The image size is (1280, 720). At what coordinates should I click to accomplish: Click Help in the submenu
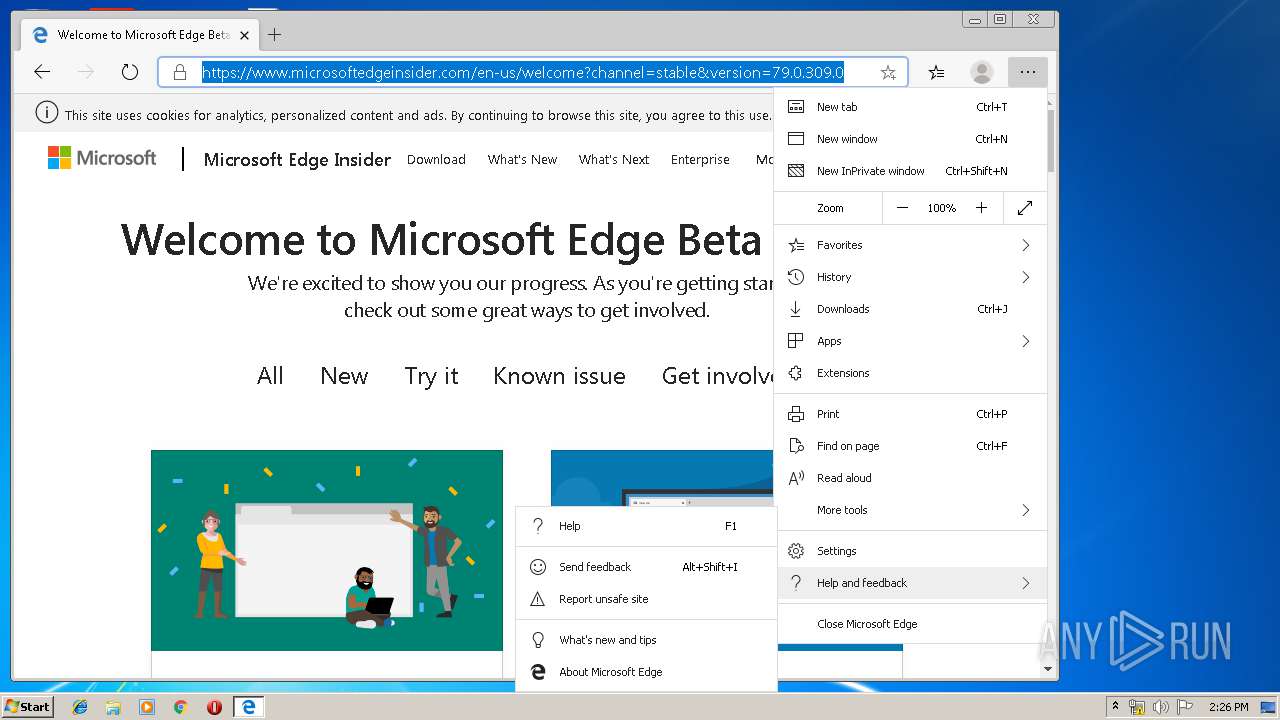[x=646, y=526]
